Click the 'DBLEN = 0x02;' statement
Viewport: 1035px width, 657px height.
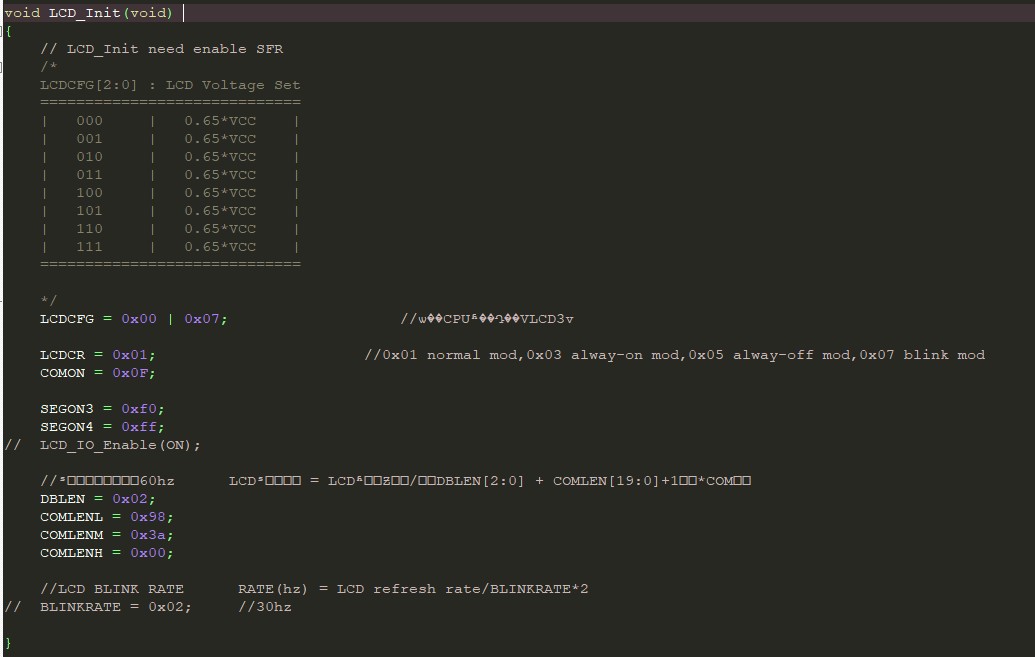coord(98,499)
